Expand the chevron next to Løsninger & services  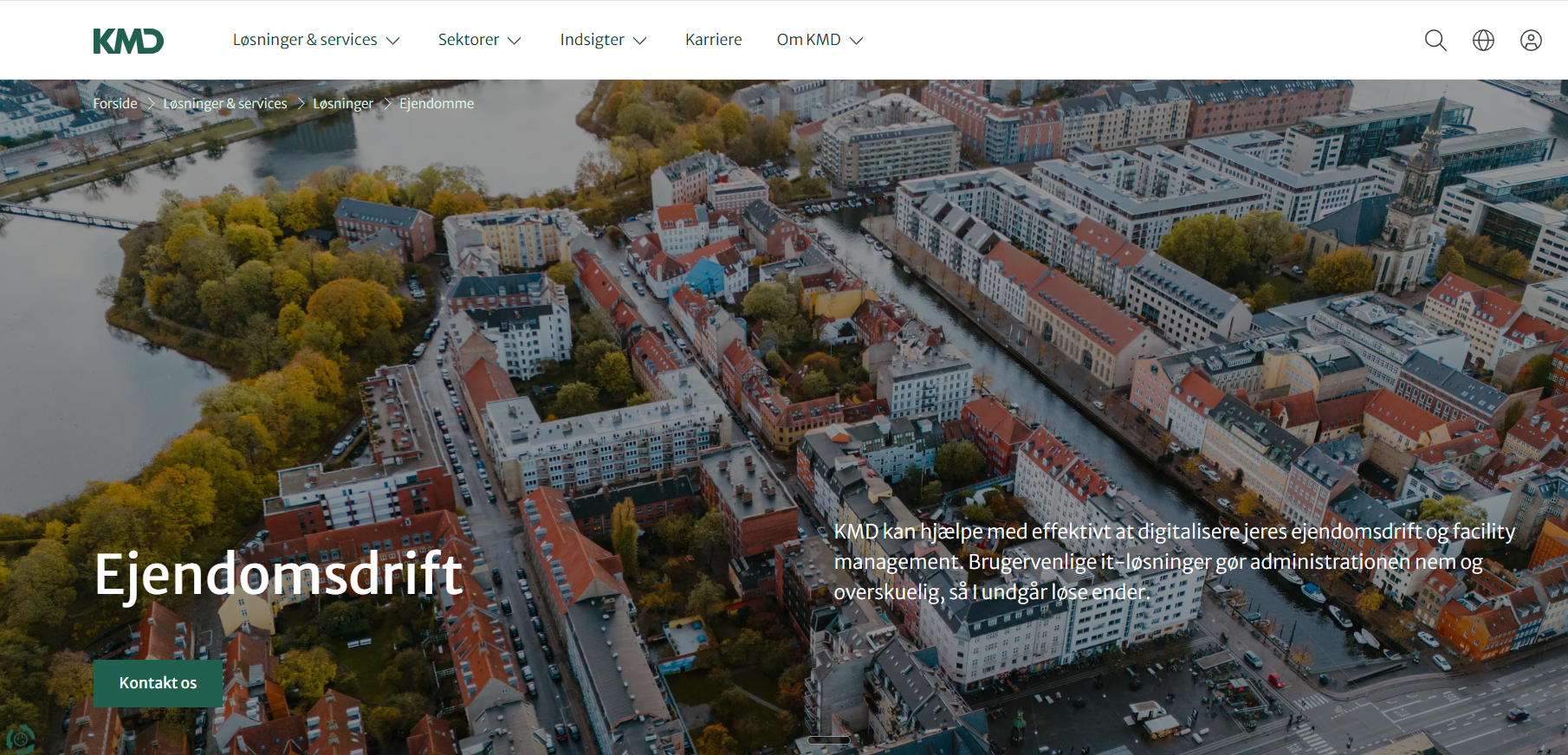click(392, 41)
